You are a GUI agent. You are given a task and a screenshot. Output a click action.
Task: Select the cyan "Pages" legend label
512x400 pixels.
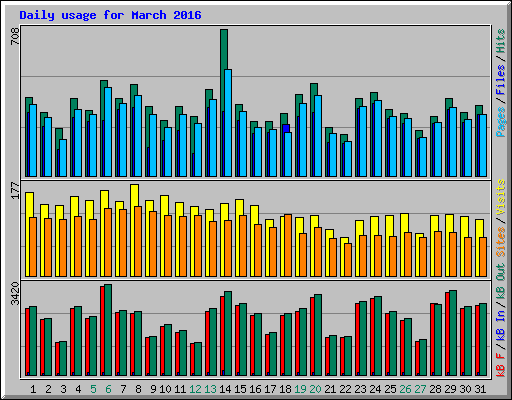pyautogui.click(x=501, y=121)
